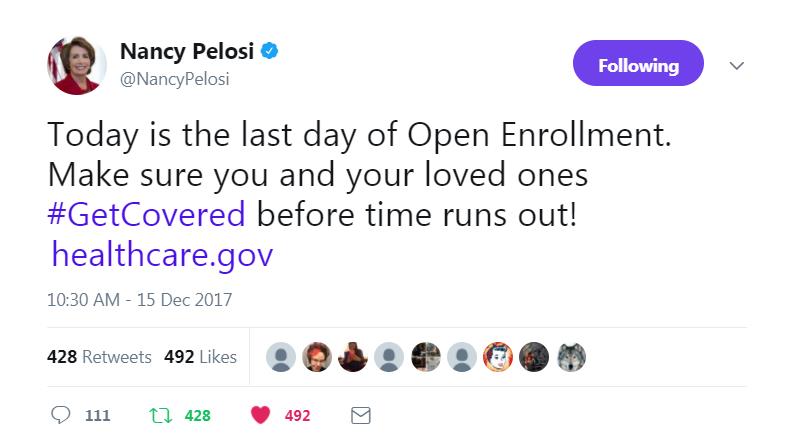Viewport: 794px width, 448px height.
Task: Unlike the tweet via red heart icon
Action: (260, 415)
